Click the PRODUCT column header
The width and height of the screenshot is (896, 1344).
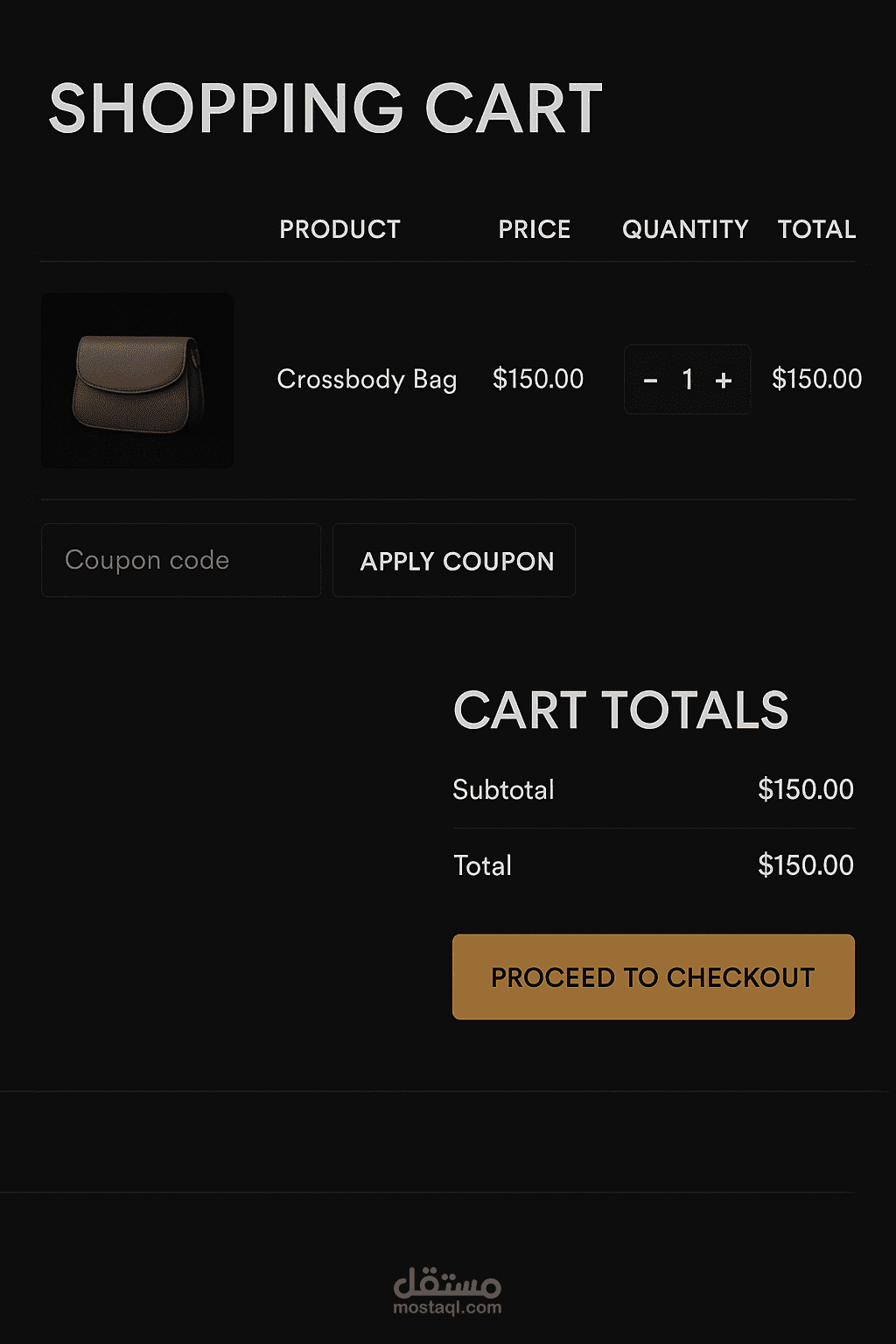[x=339, y=229]
